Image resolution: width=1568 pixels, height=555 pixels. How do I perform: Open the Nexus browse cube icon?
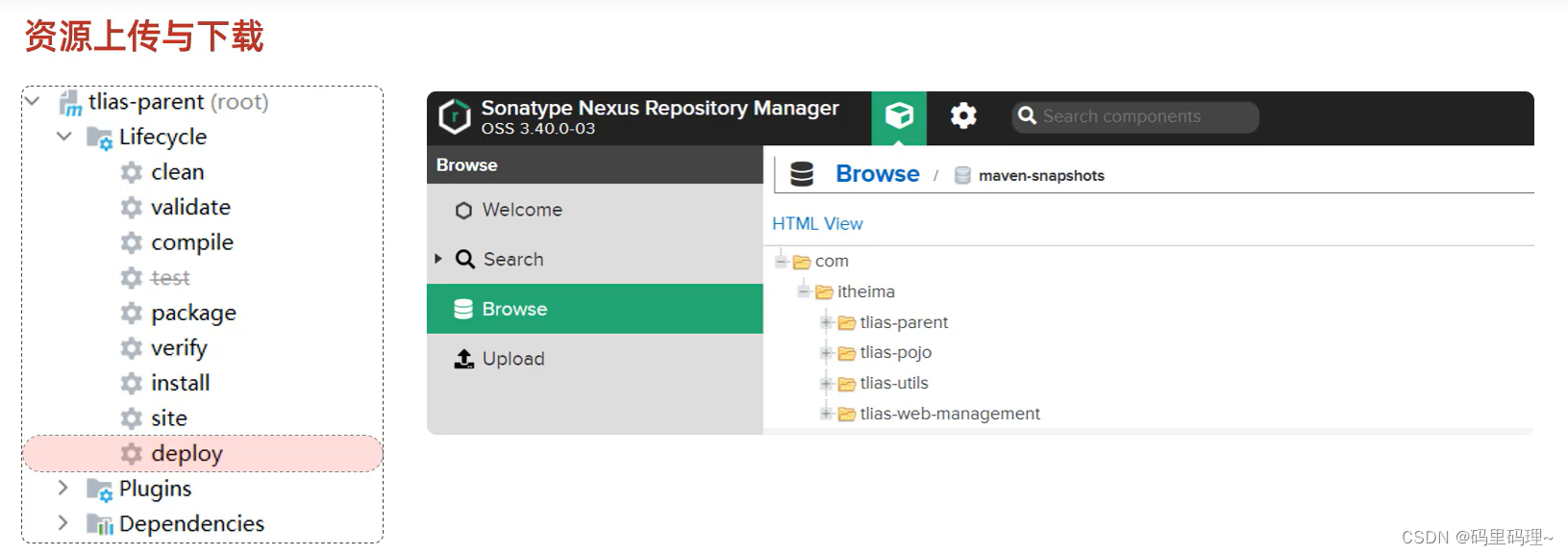click(x=899, y=116)
